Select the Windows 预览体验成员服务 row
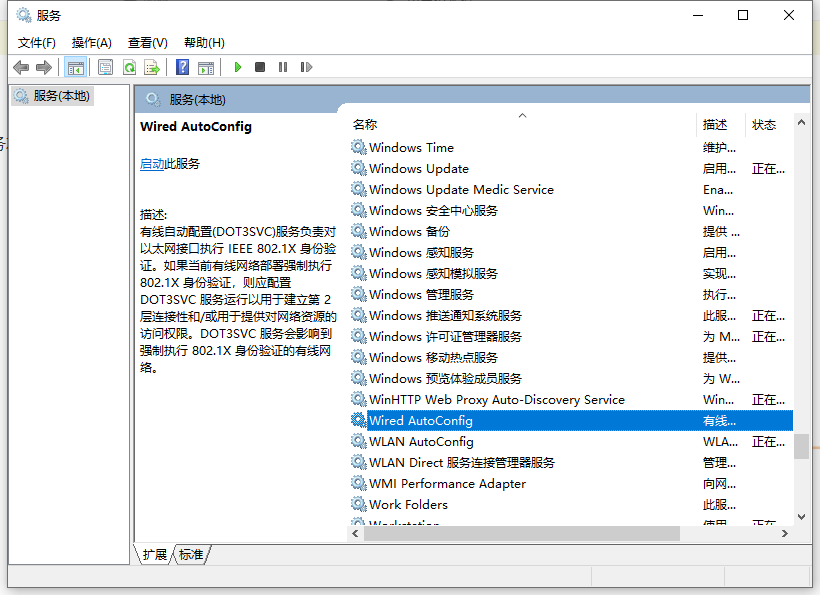Screen dimensions: 820x595 pyautogui.click(x=571, y=378)
